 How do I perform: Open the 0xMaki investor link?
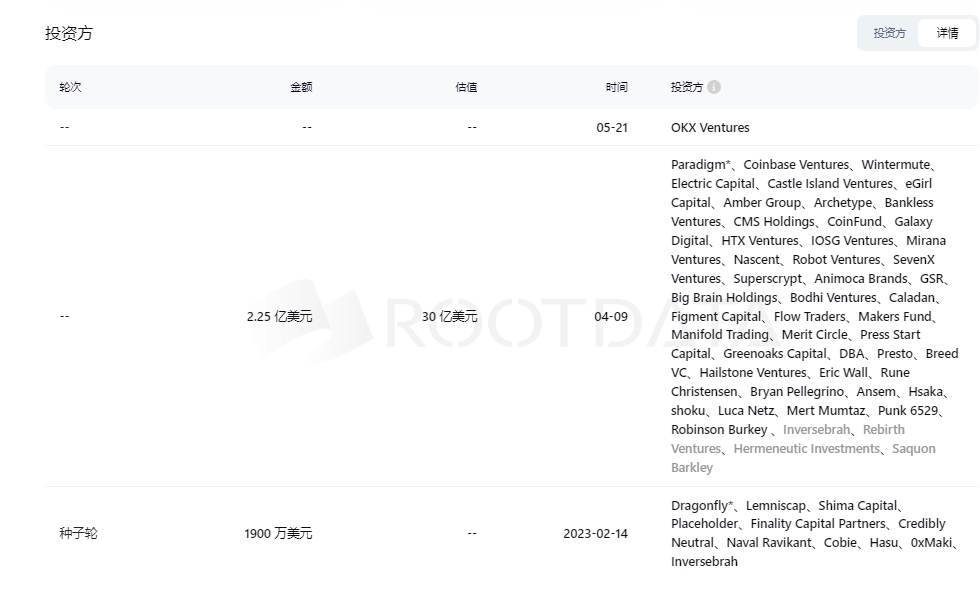[x=931, y=542]
